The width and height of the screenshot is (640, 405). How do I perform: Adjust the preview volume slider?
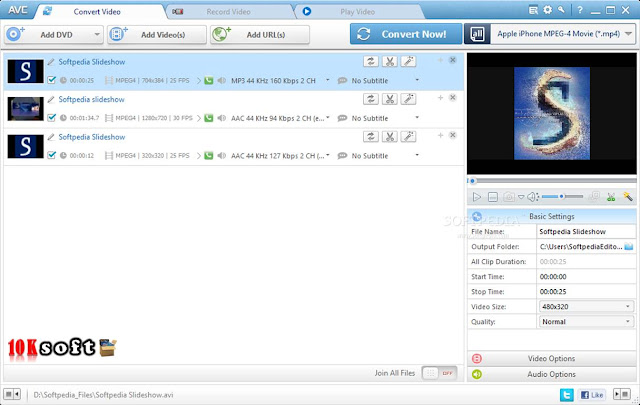562,197
